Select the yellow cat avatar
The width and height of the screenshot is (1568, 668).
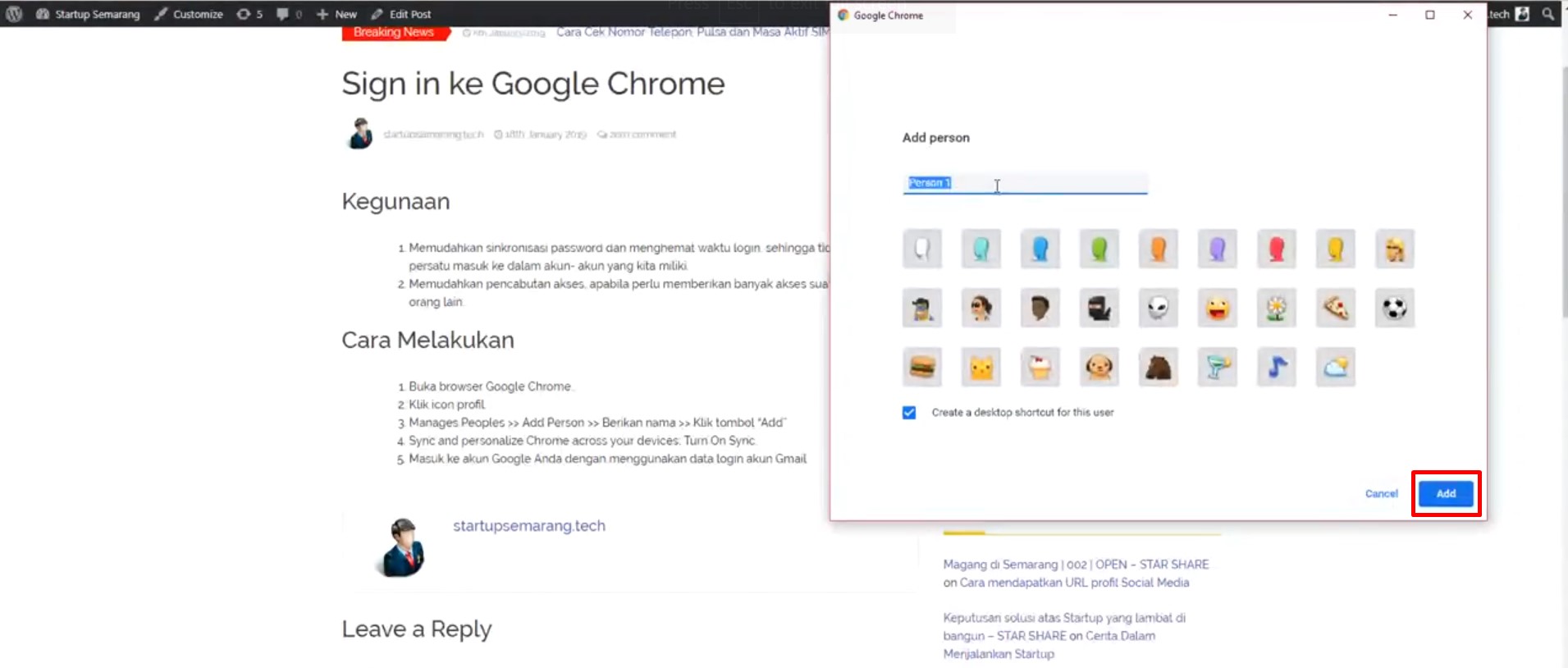tap(981, 367)
